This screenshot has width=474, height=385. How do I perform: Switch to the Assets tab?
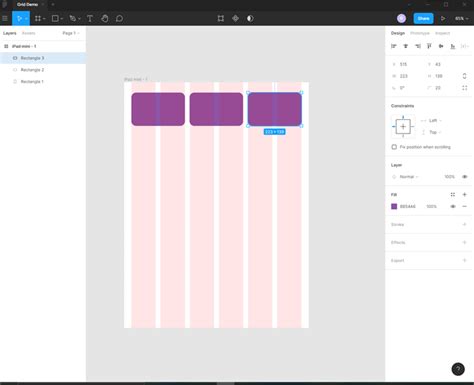coord(28,33)
